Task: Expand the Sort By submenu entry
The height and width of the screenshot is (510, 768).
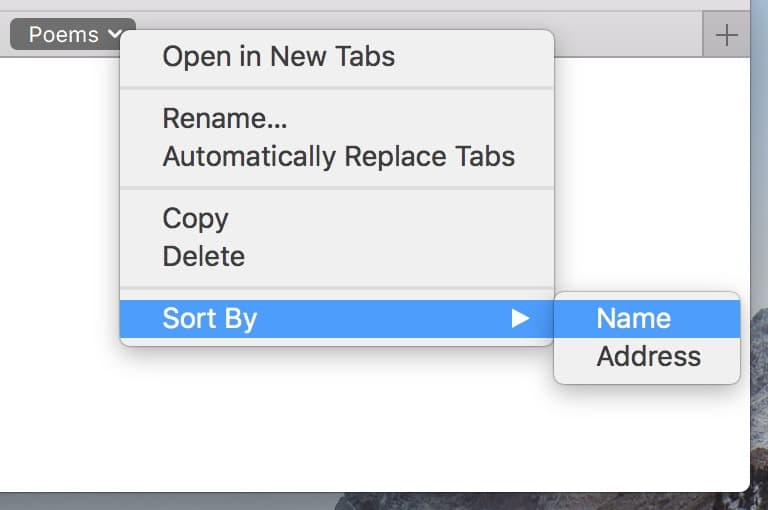Action: (x=210, y=319)
